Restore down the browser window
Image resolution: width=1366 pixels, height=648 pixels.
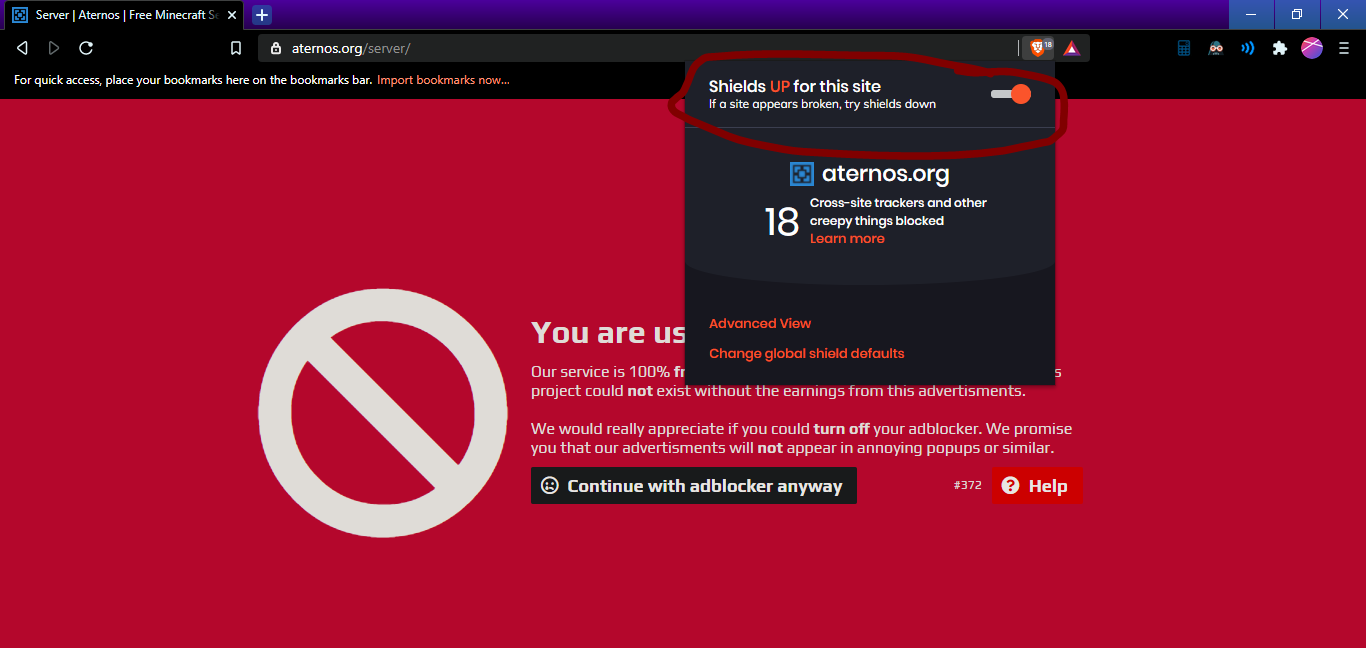(x=1297, y=14)
